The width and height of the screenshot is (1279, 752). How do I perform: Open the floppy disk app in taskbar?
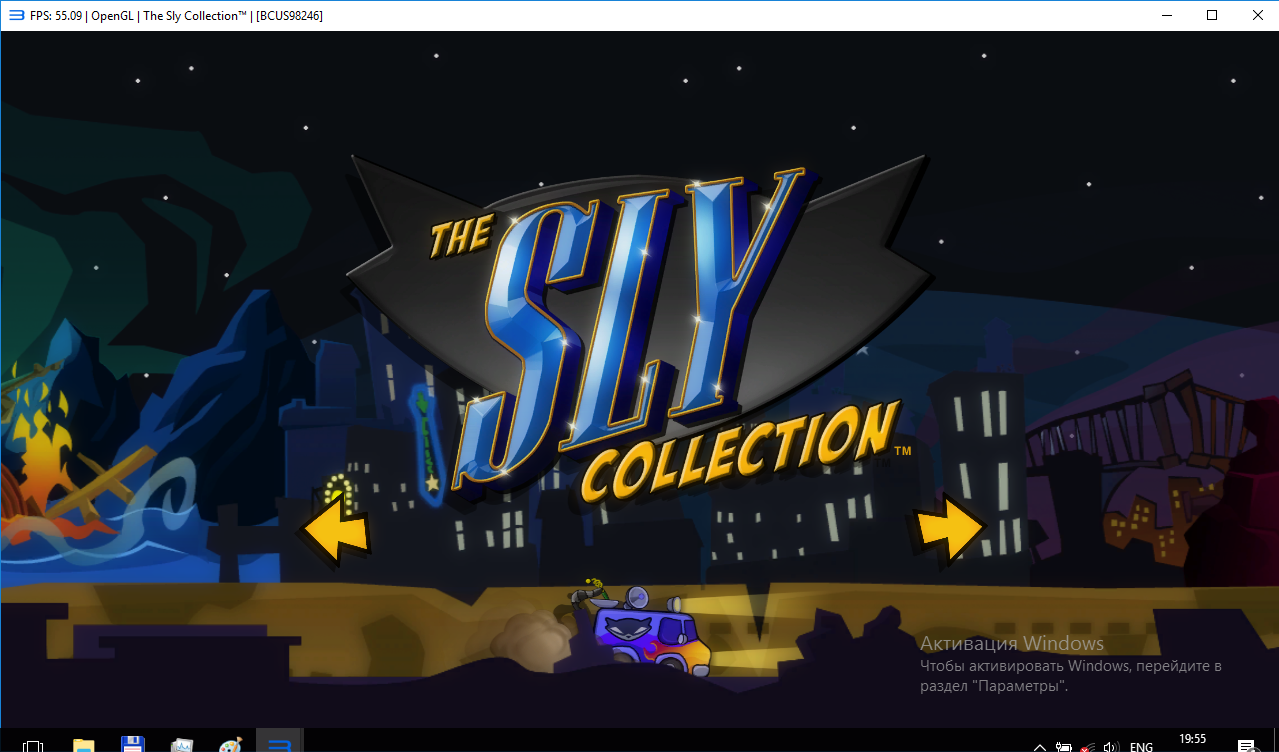132,744
